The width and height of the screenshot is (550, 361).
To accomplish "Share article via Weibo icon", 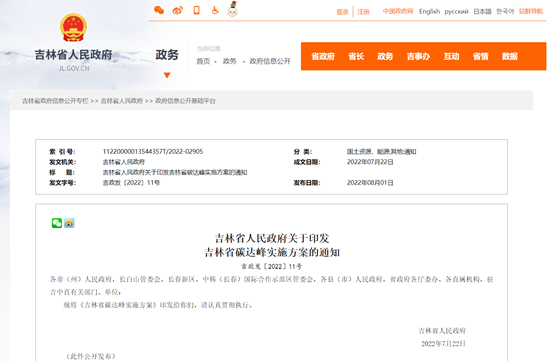I will point(69,223).
